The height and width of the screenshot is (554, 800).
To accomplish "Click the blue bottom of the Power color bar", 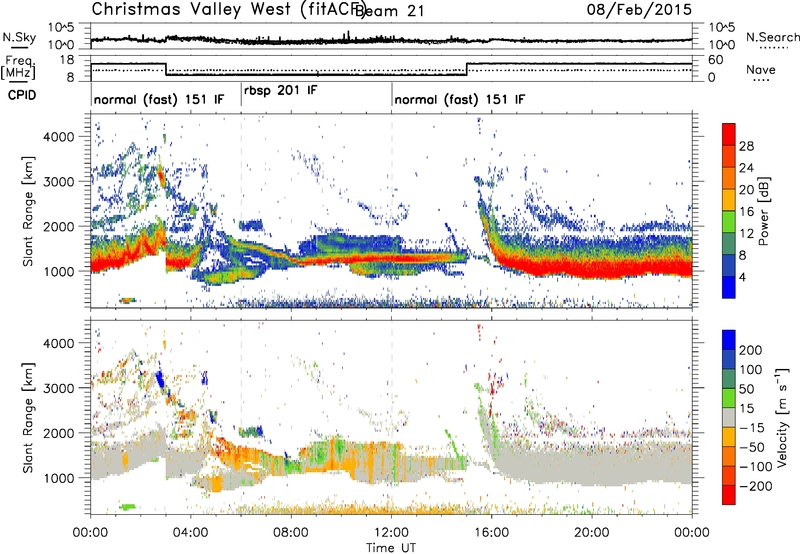I will pos(729,288).
